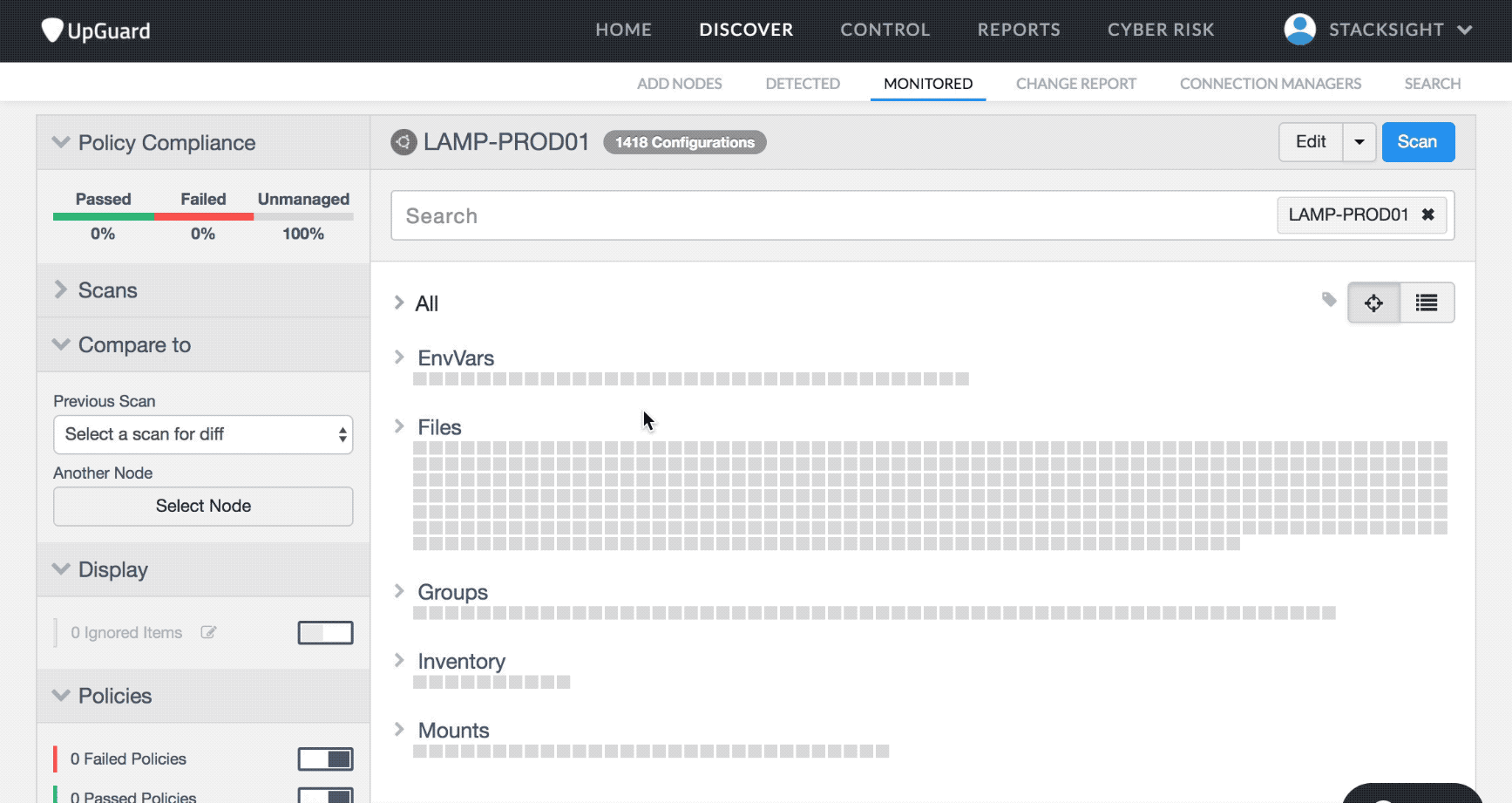This screenshot has width=1512, height=803.
Task: Collapse the Display section
Action: (x=61, y=569)
